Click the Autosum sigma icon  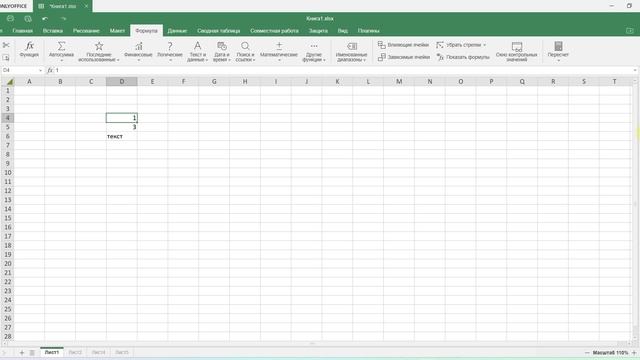[x=61, y=46]
